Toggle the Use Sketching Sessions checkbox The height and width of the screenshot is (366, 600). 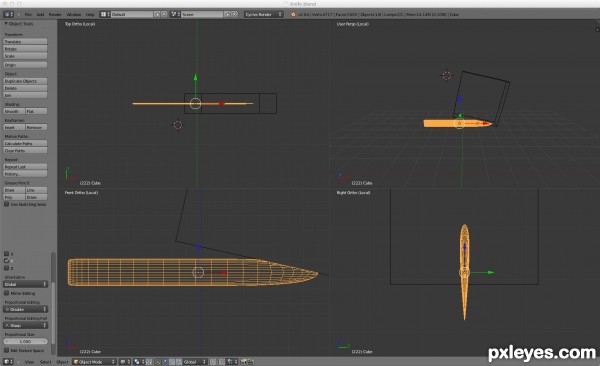pos(7,204)
